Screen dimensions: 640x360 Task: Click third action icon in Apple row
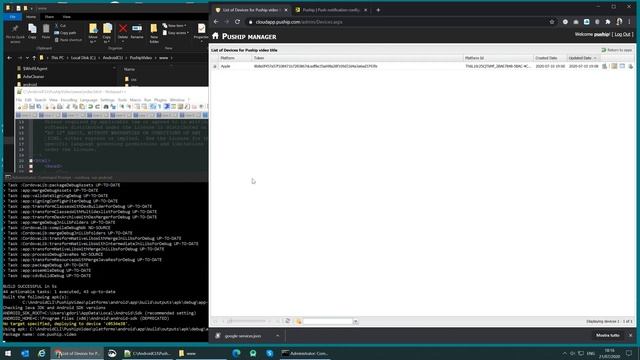click(622, 66)
